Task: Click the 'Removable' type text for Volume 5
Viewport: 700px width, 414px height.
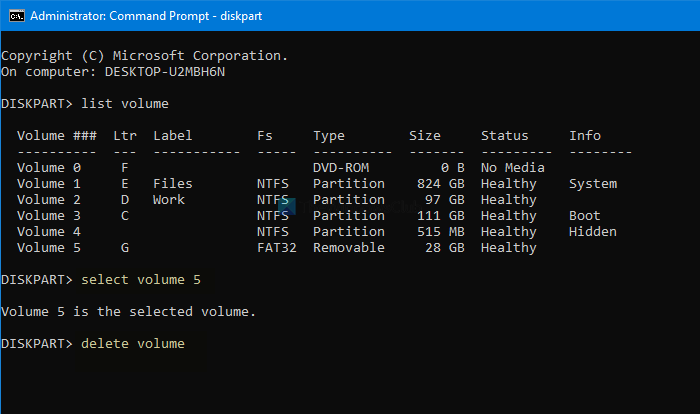Action: 348,248
